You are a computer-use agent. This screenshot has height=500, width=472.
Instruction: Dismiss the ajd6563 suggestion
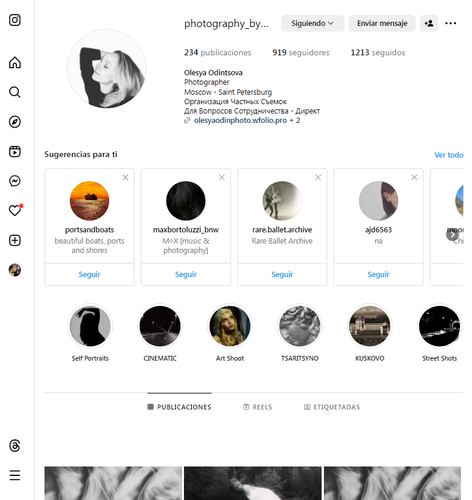click(x=414, y=177)
